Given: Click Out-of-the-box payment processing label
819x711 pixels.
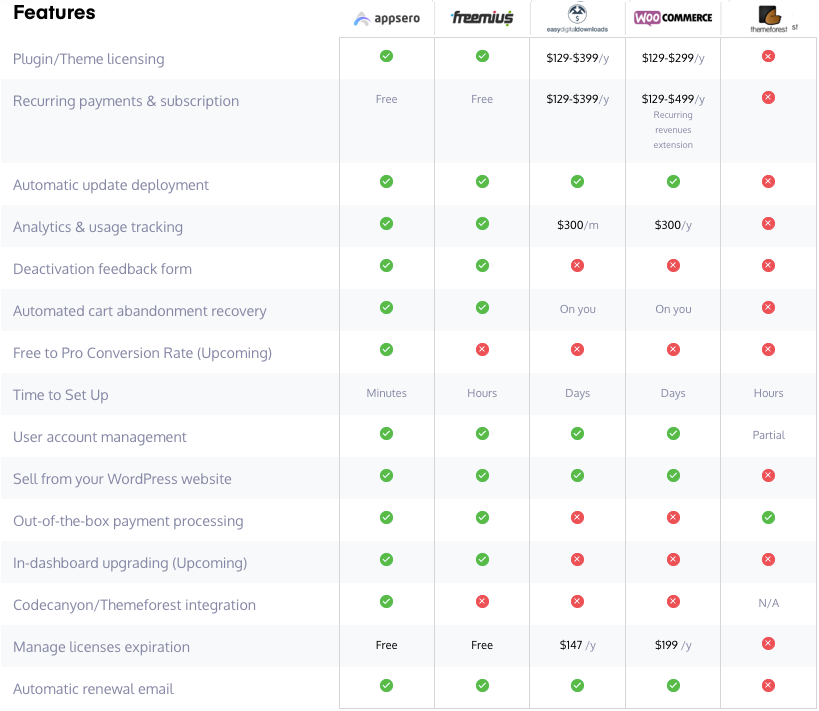Looking at the screenshot, I should 128,521.
